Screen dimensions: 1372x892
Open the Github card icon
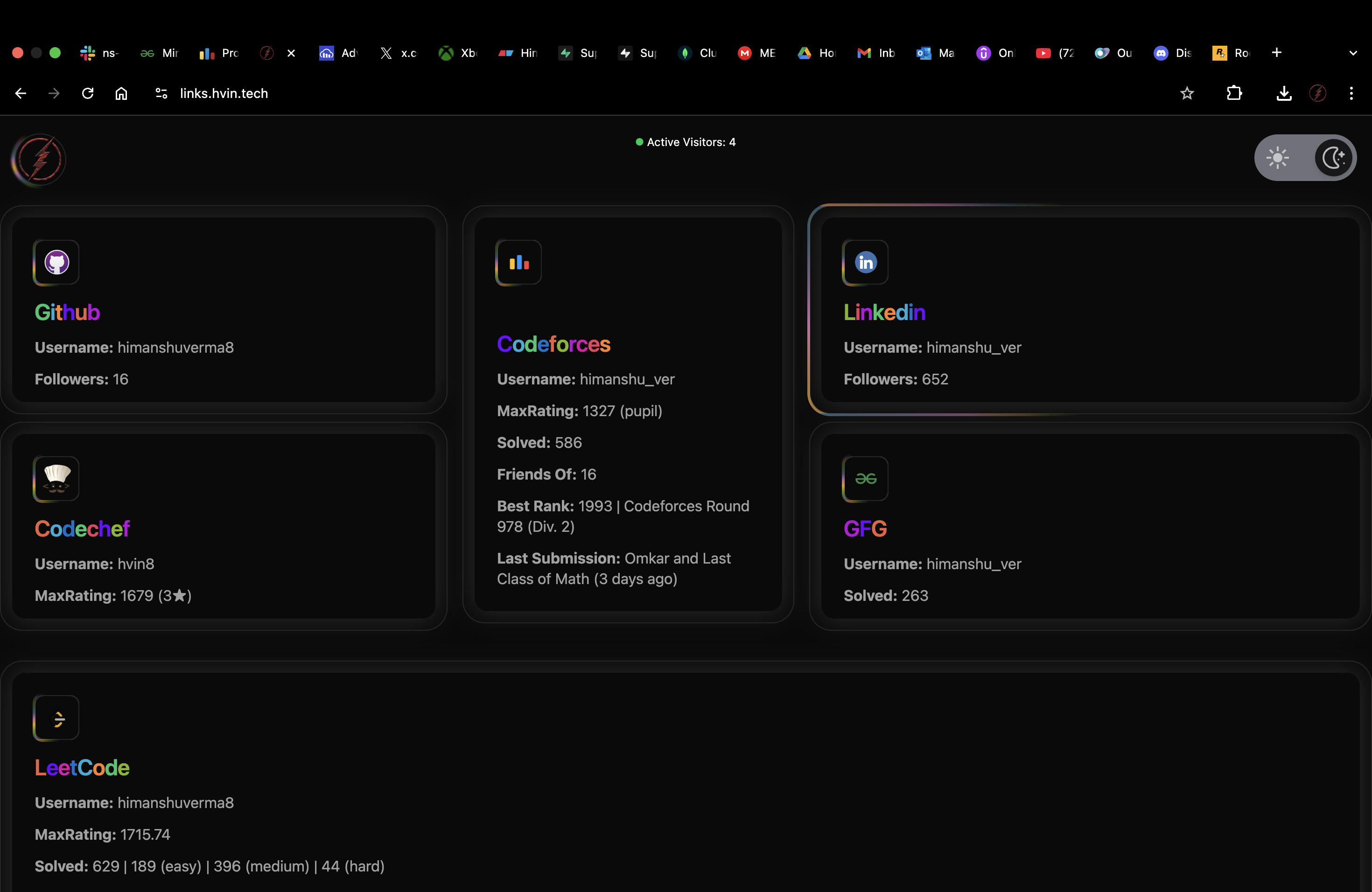pyautogui.click(x=56, y=262)
